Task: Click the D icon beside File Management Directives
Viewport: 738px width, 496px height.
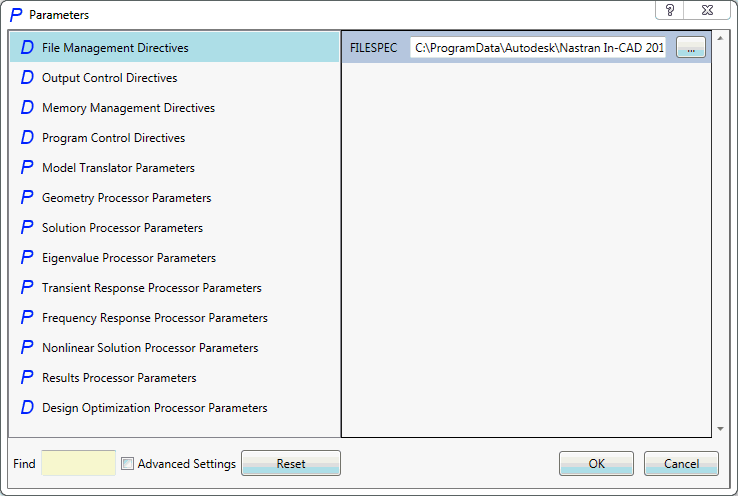Action: click(x=27, y=48)
